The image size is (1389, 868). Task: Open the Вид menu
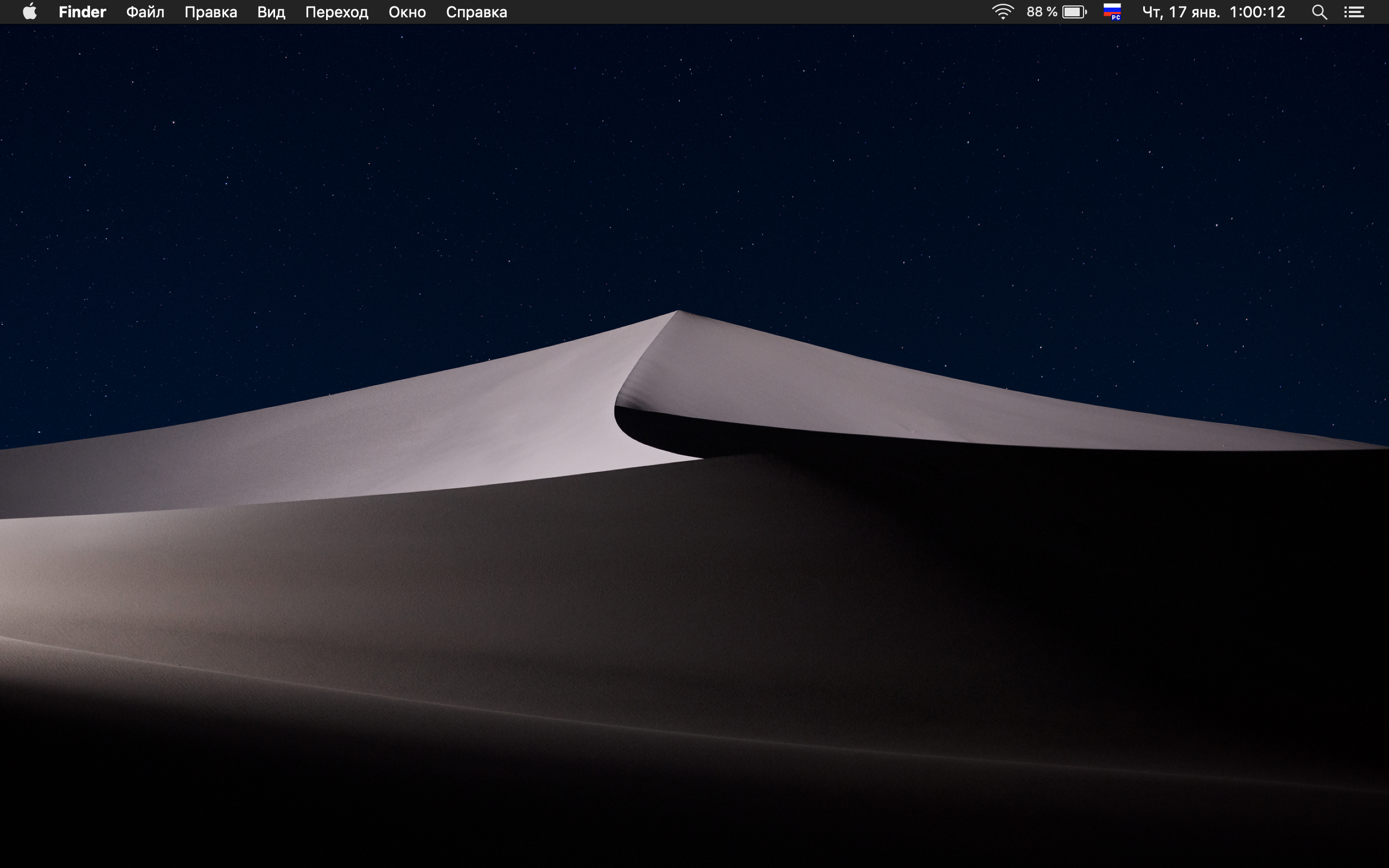coord(271,12)
